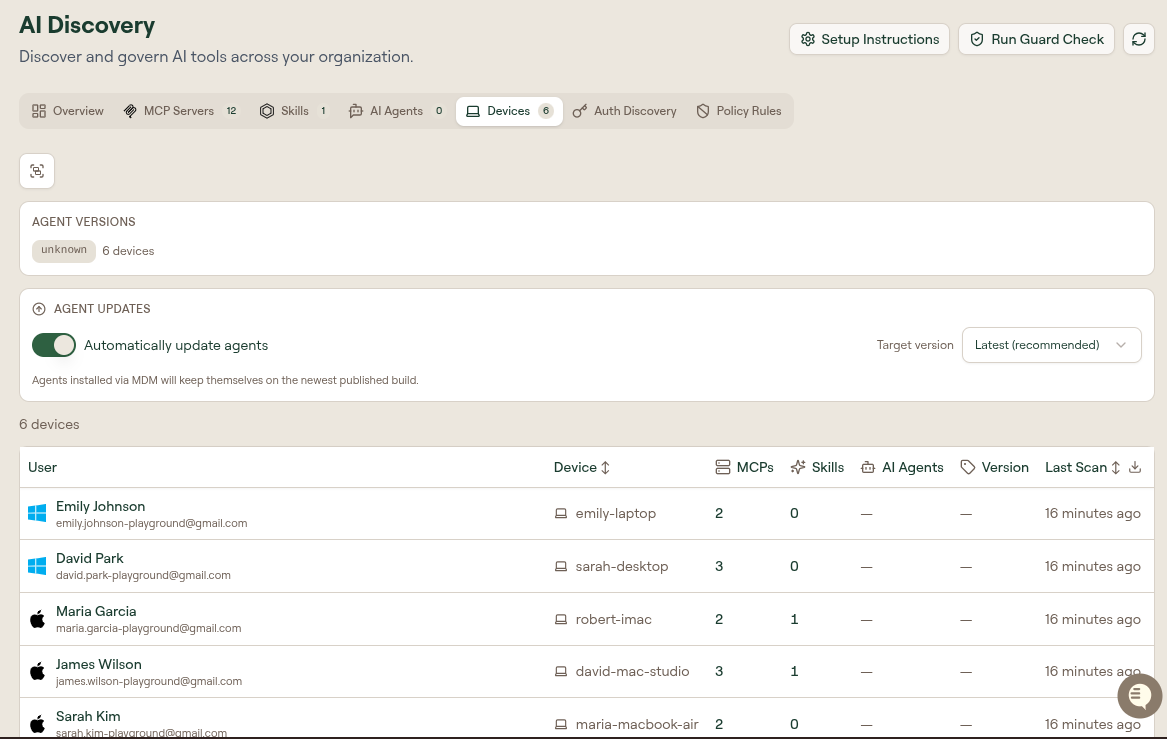Click the name Maria Garcia
The image size is (1167, 739).
96,611
